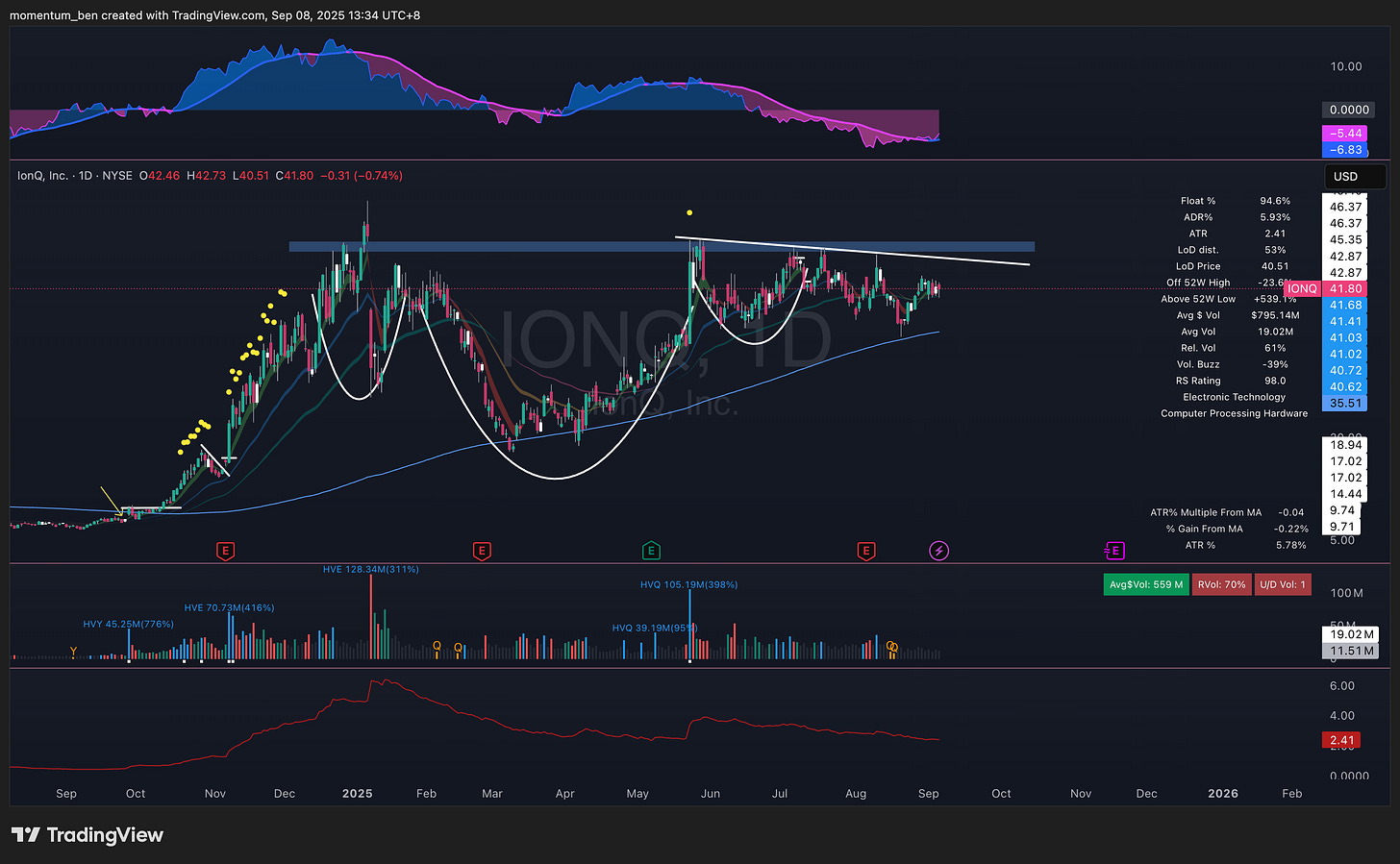Click the HVE 70.73M(416%) volume label
Image resolution: width=1400 pixels, height=864 pixels.
[229, 607]
